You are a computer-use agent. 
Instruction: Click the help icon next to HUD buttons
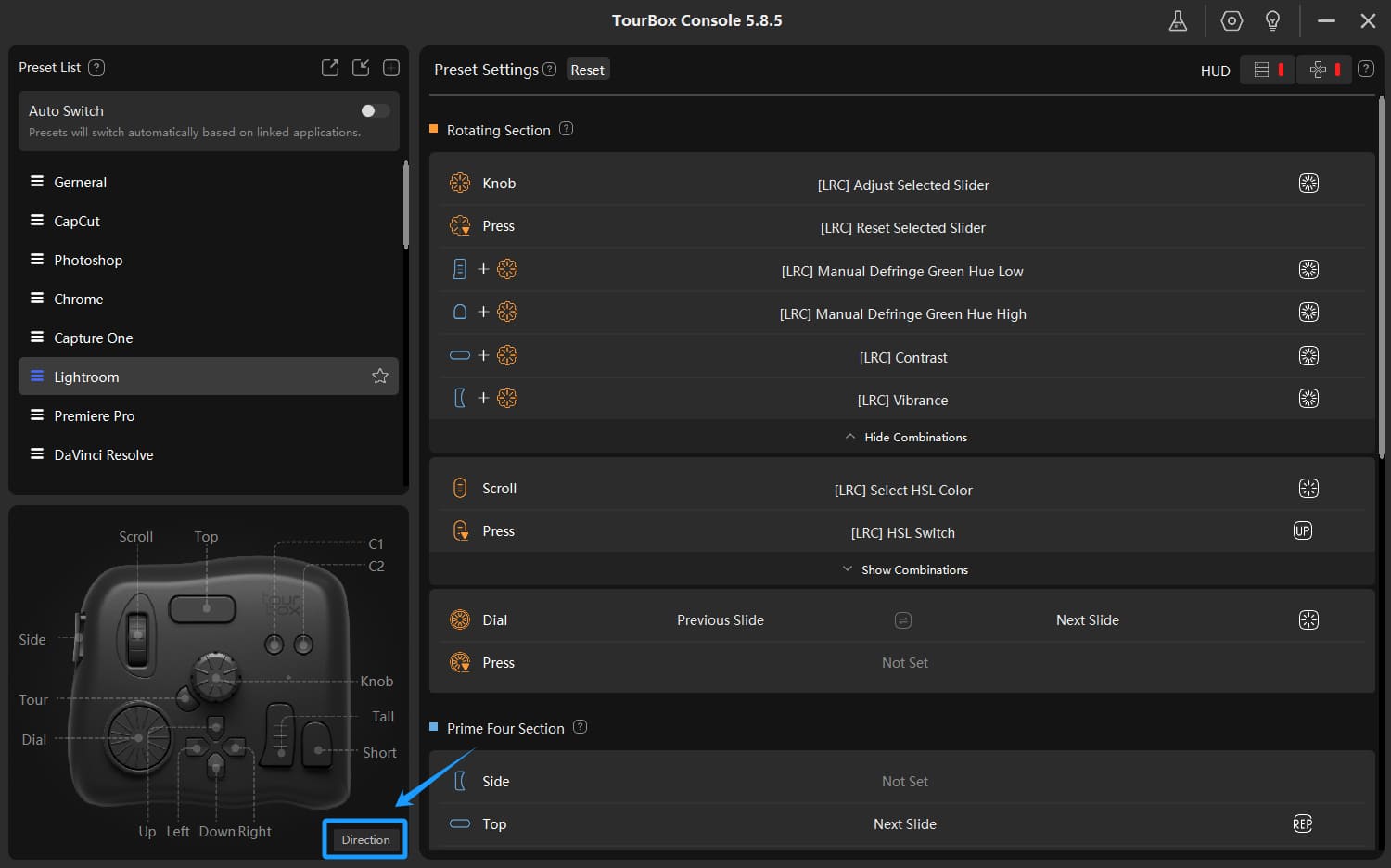[1365, 69]
